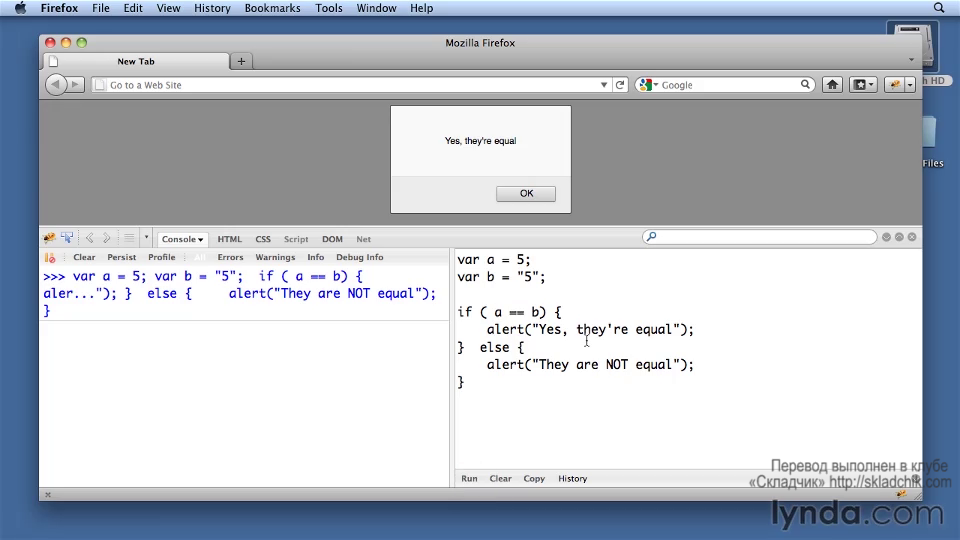Toggle the Errors console filter

tap(230, 257)
